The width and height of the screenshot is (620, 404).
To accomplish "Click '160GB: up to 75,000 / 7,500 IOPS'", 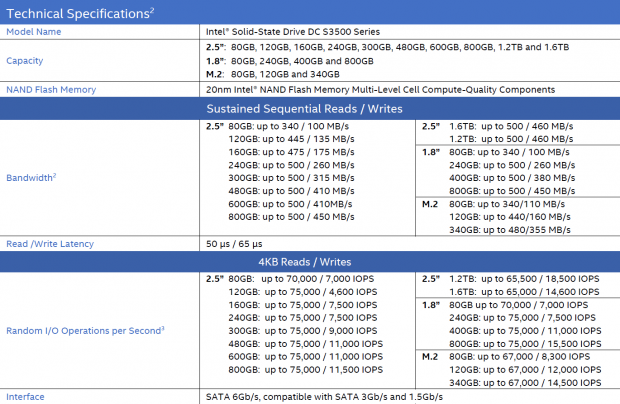I will point(302,305).
